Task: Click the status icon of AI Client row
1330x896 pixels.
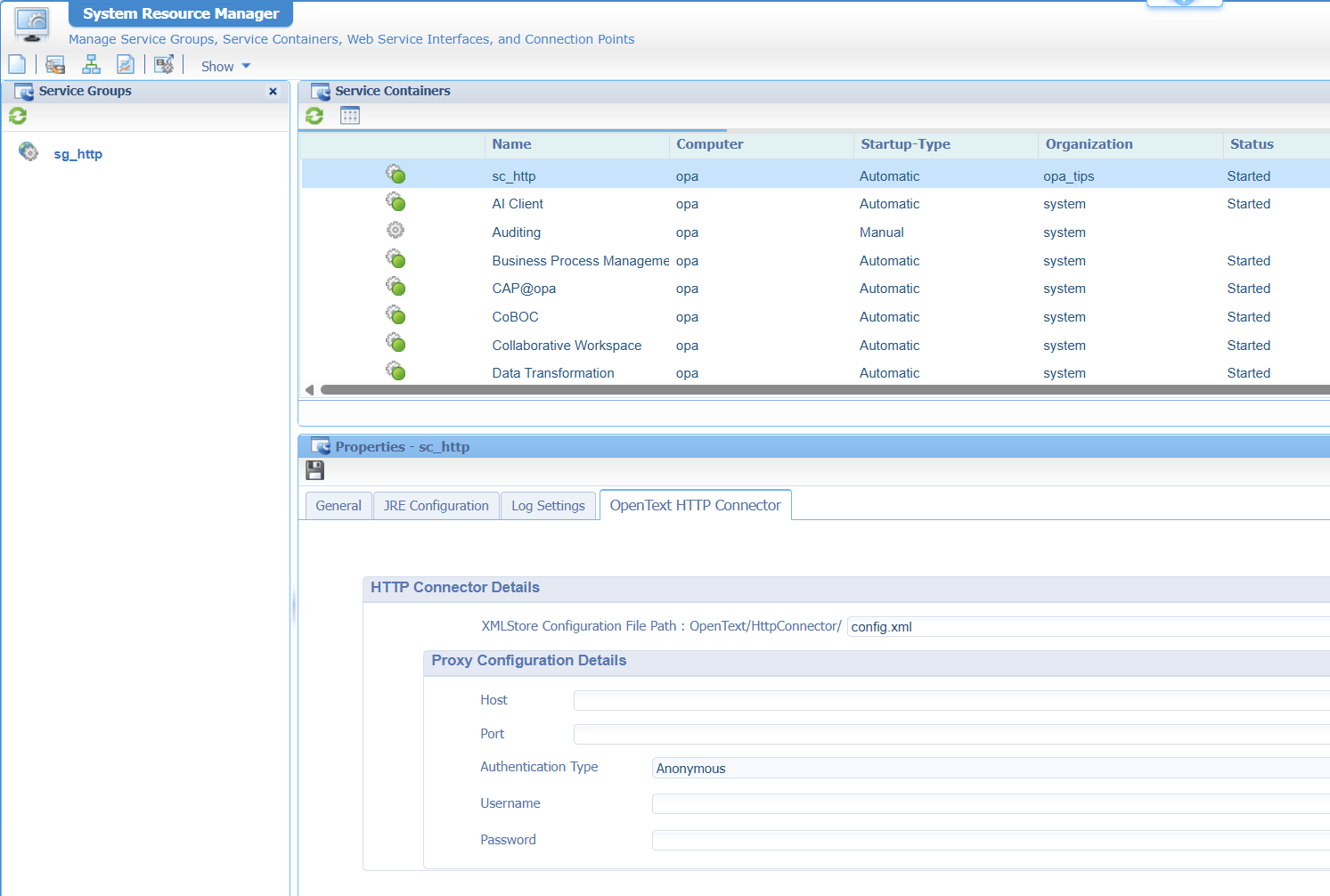Action: pyautogui.click(x=396, y=202)
